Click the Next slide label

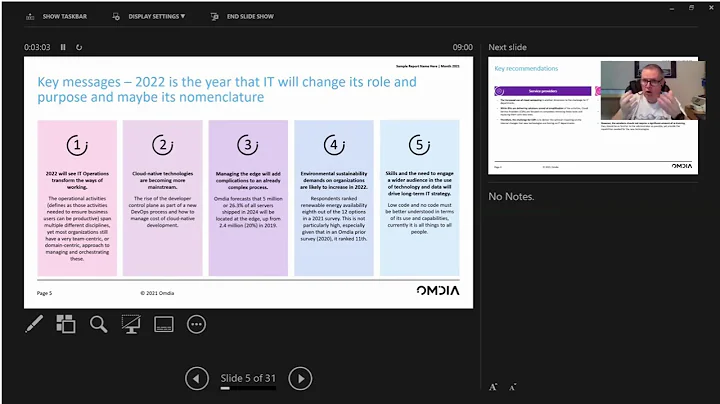coord(507,47)
